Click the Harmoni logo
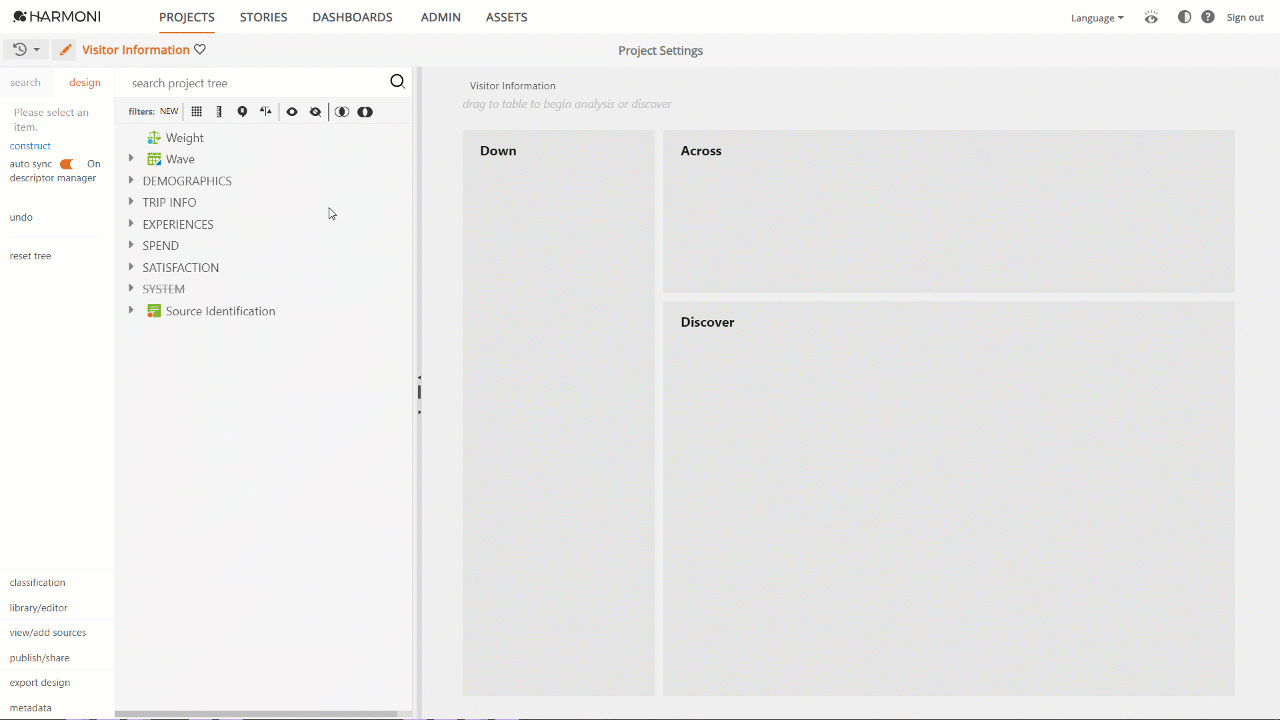 click(57, 17)
